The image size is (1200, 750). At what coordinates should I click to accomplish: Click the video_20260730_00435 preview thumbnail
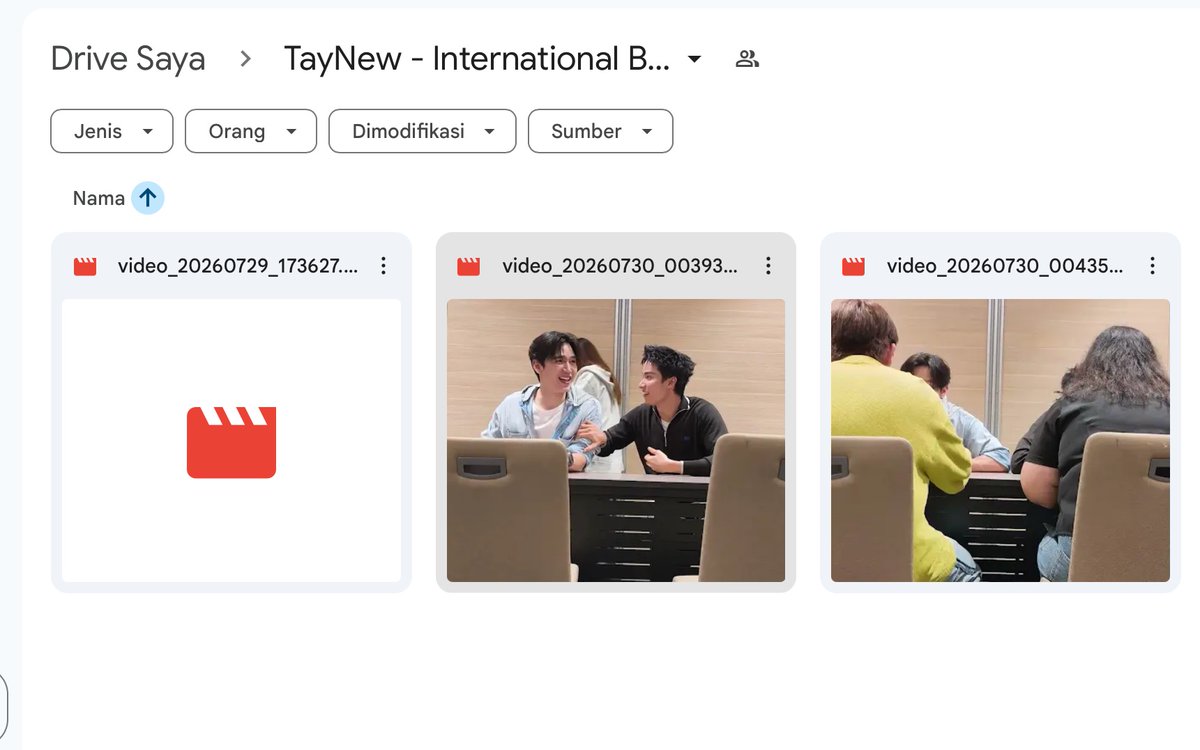(x=1000, y=441)
